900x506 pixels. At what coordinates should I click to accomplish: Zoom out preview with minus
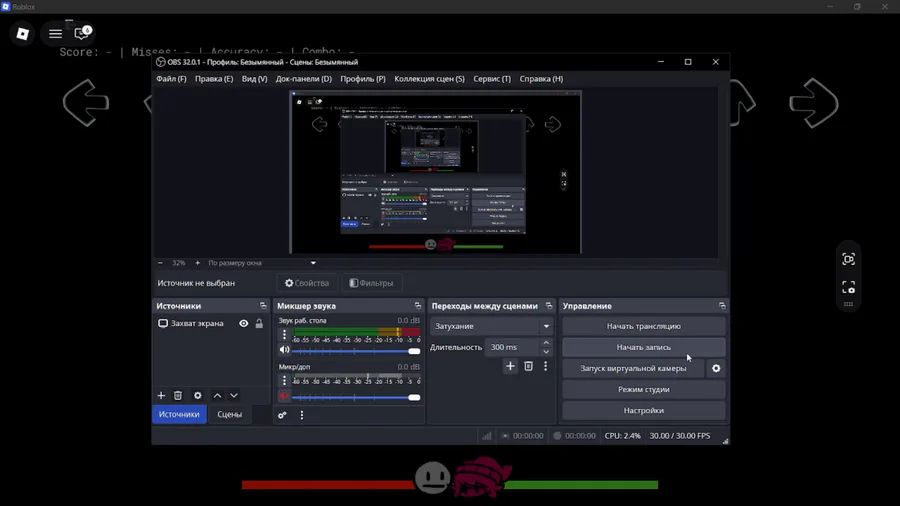click(x=160, y=263)
